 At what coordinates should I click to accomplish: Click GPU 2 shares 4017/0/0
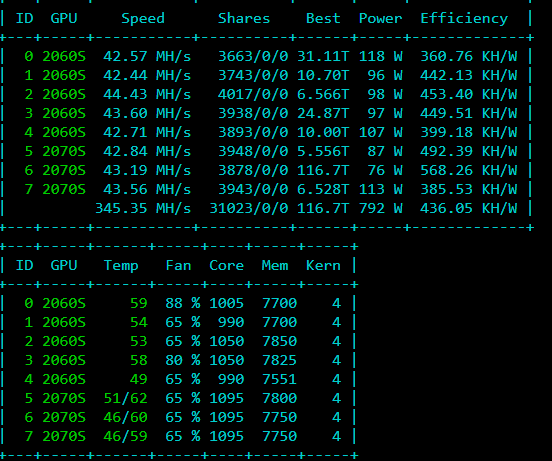click(253, 94)
